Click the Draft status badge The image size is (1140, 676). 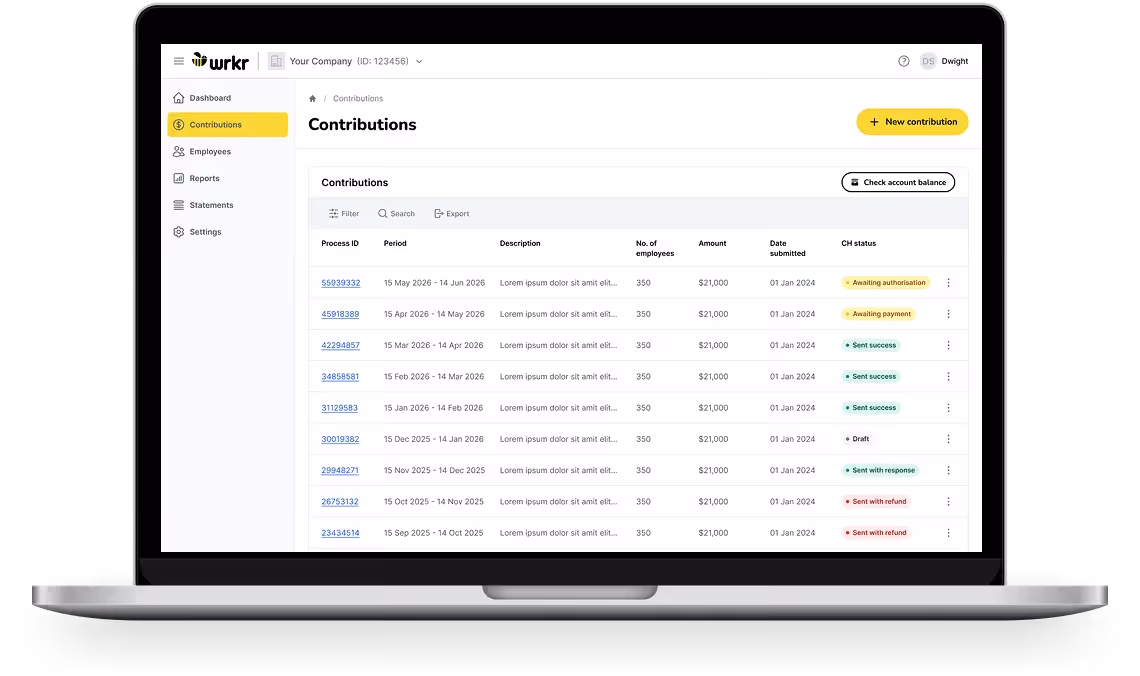857,439
